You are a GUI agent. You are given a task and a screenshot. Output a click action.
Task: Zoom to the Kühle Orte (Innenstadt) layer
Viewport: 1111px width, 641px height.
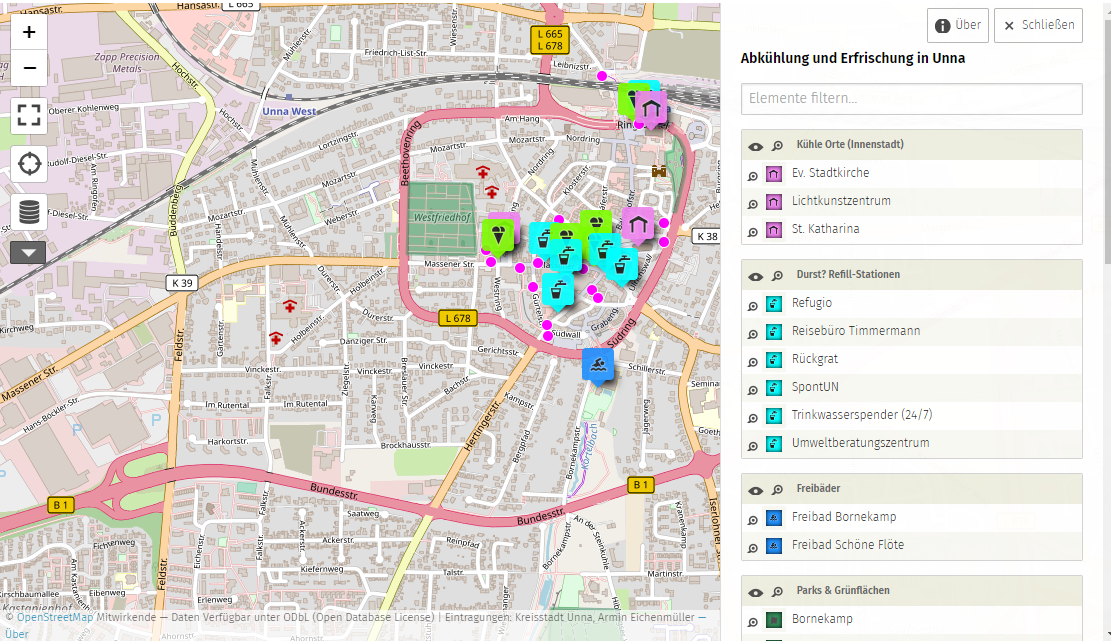click(x=777, y=146)
